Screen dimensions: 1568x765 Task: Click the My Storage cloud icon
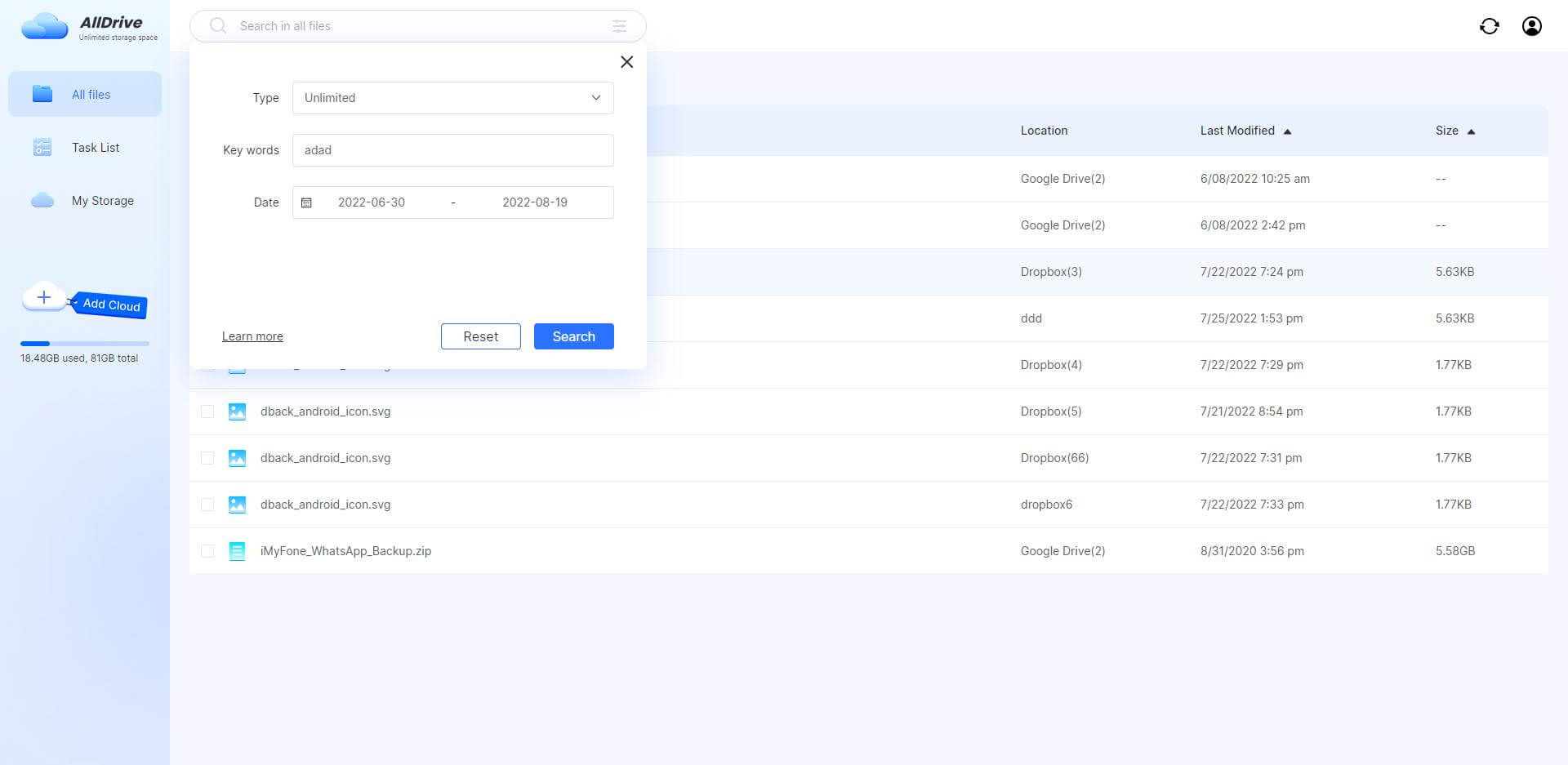click(x=42, y=201)
